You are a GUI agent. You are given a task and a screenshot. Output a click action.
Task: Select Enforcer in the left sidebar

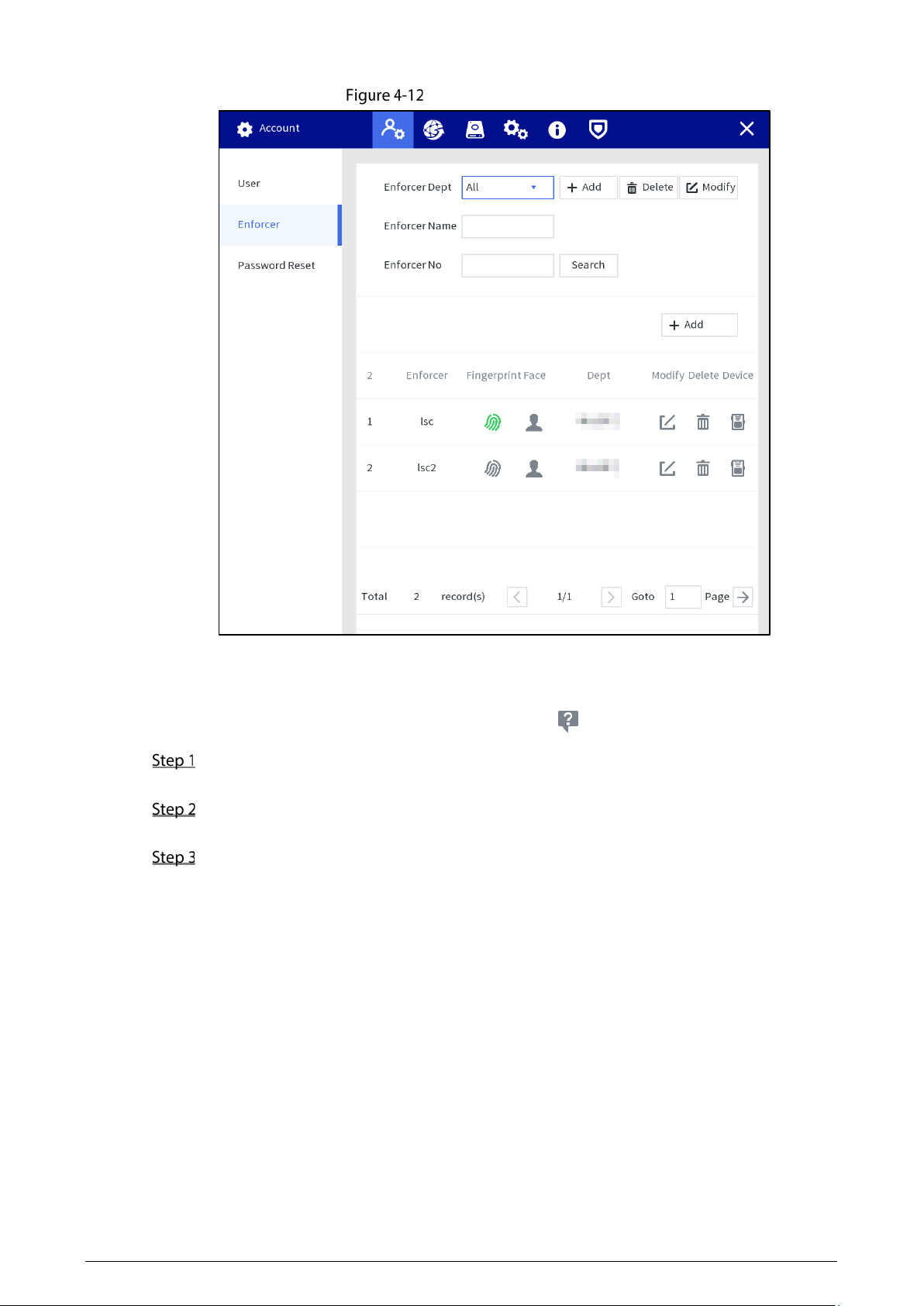[281, 225]
